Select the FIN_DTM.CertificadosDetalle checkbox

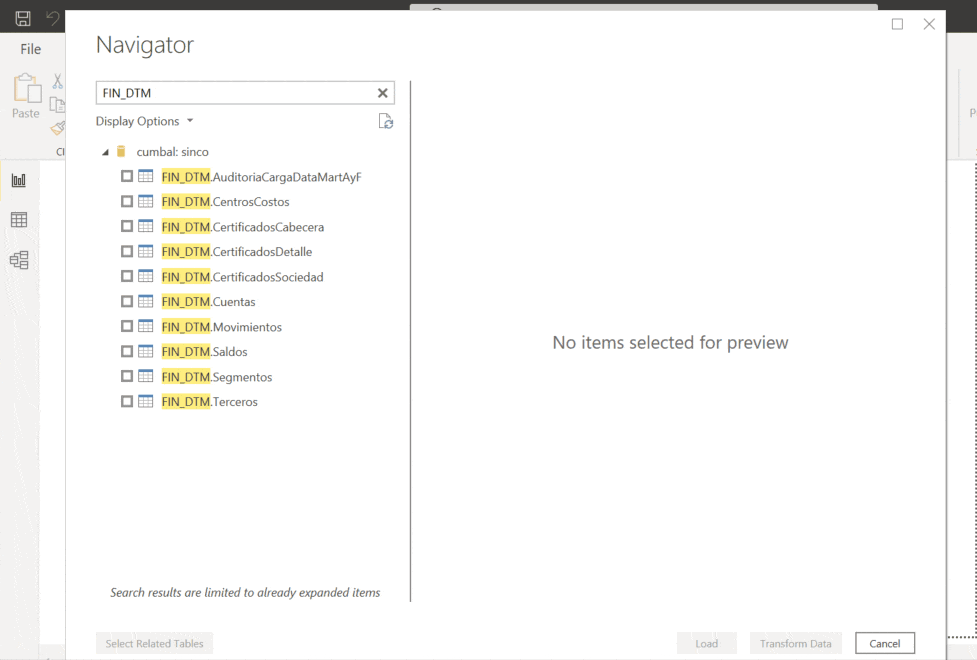(x=127, y=251)
